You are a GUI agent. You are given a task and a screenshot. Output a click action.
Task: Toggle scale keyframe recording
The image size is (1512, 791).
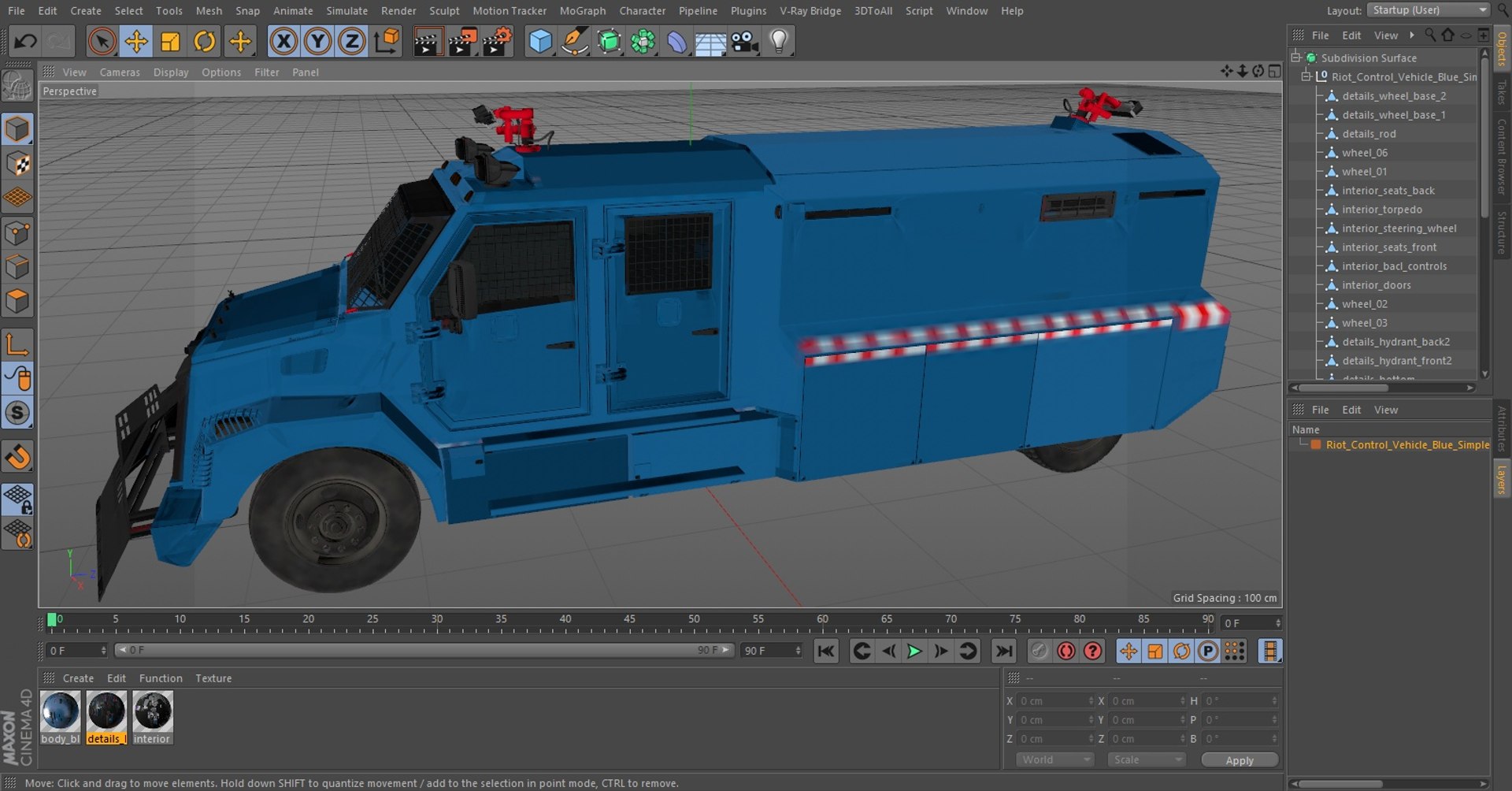tap(1155, 652)
